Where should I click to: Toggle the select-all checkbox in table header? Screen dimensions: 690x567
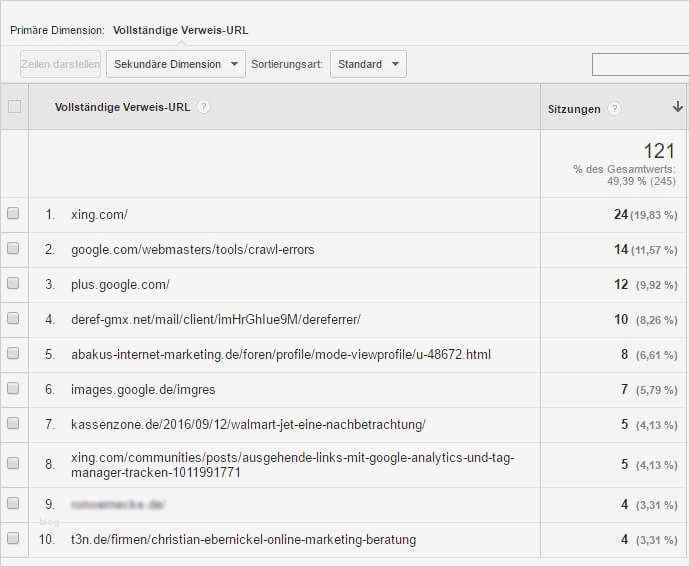[15, 107]
